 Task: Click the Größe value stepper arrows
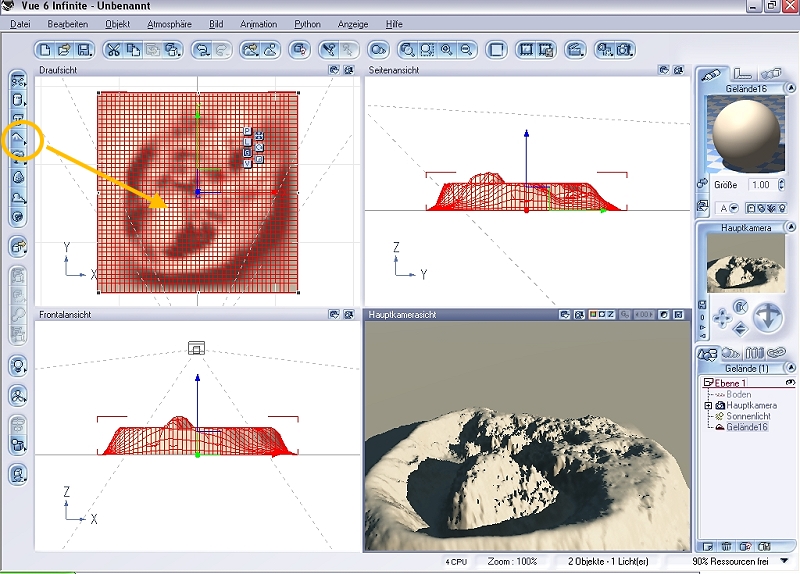[x=781, y=185]
